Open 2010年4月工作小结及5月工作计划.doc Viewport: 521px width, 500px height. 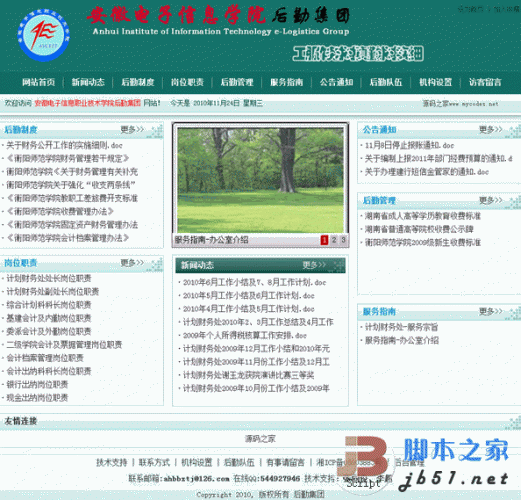[249, 309]
